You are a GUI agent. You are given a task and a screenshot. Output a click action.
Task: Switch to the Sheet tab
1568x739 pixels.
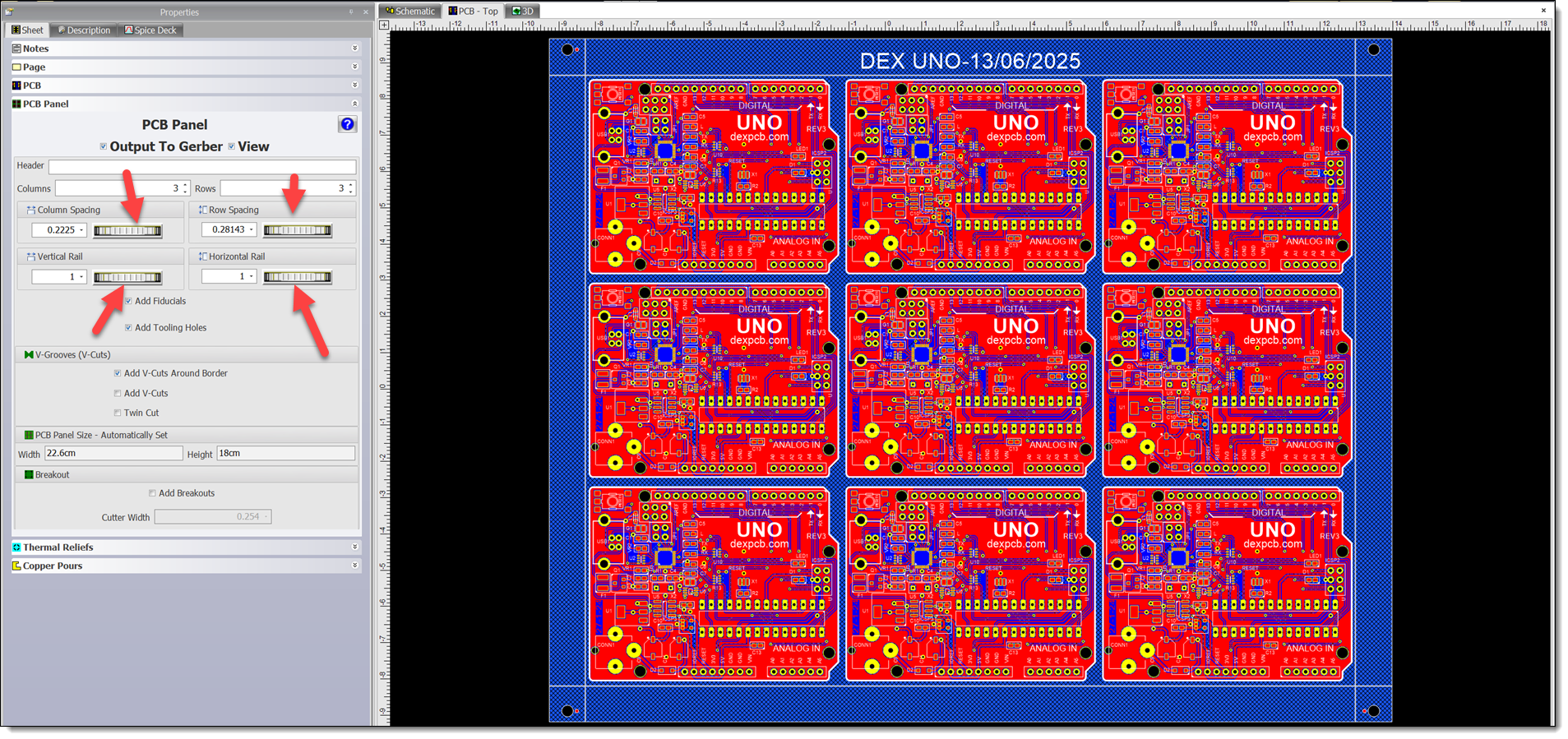pyautogui.click(x=27, y=30)
